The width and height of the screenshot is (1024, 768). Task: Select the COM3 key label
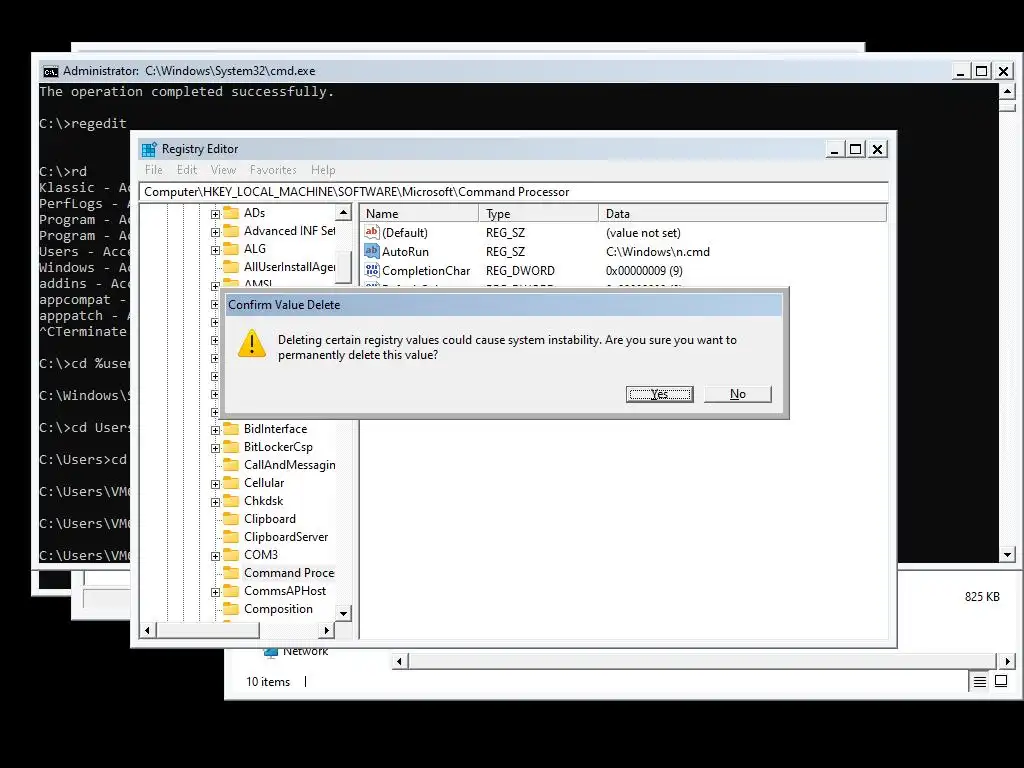(261, 554)
